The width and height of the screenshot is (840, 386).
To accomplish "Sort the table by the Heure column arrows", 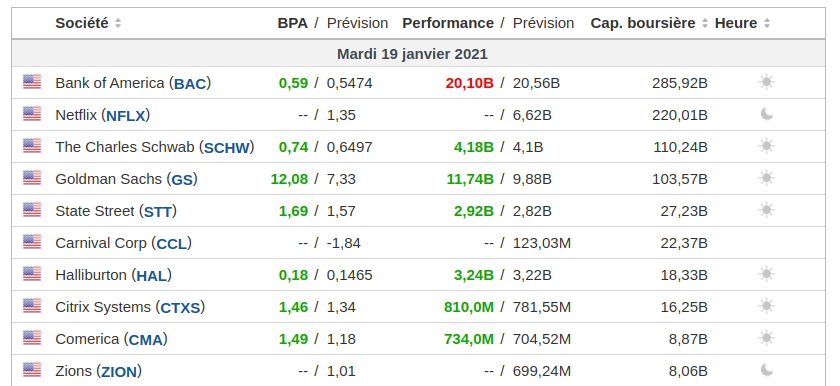I will [767, 24].
